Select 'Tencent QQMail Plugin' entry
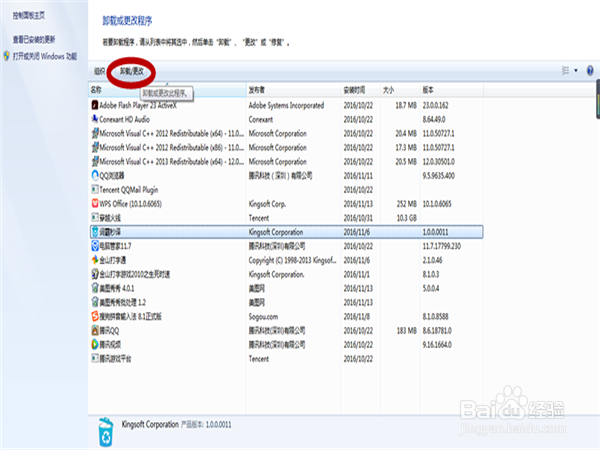This screenshot has width=600, height=450. click(287, 189)
